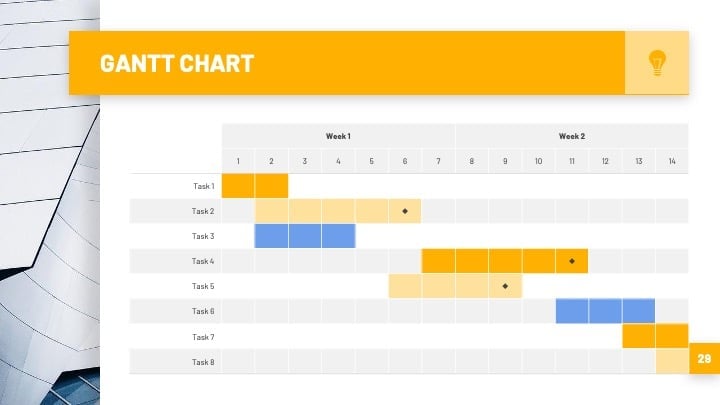This screenshot has height=405, width=720.
Task: Click the light orange Task 8 day 14 cell
Action: coord(672,361)
